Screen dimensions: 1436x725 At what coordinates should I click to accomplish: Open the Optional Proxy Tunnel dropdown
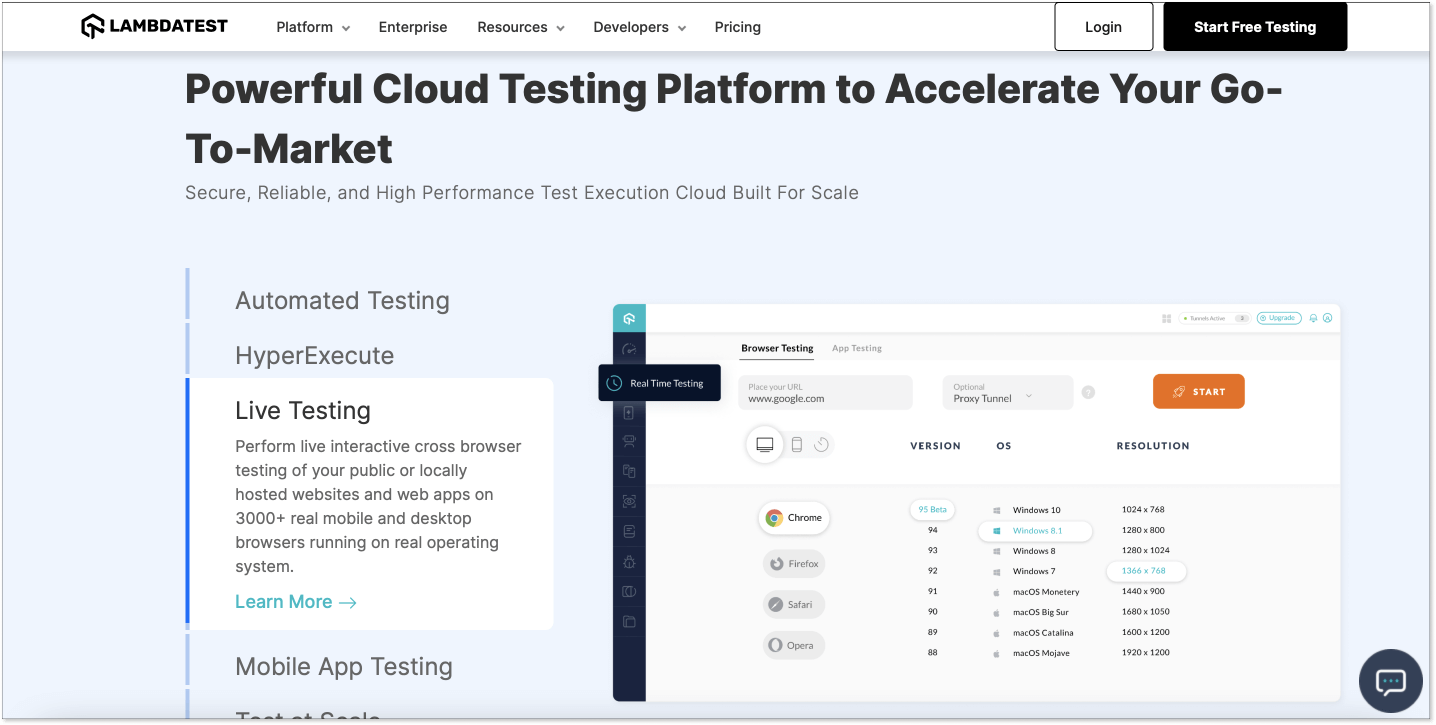(1008, 392)
